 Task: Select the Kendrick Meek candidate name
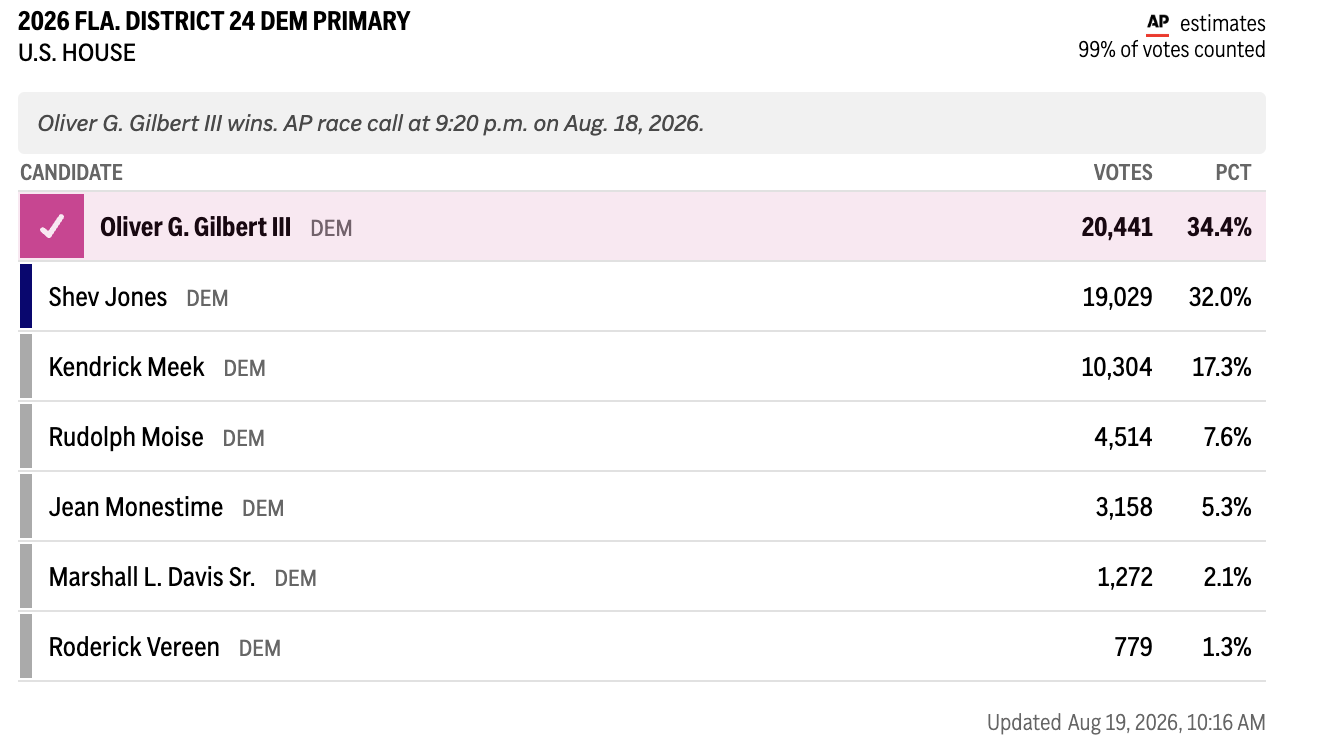point(126,367)
